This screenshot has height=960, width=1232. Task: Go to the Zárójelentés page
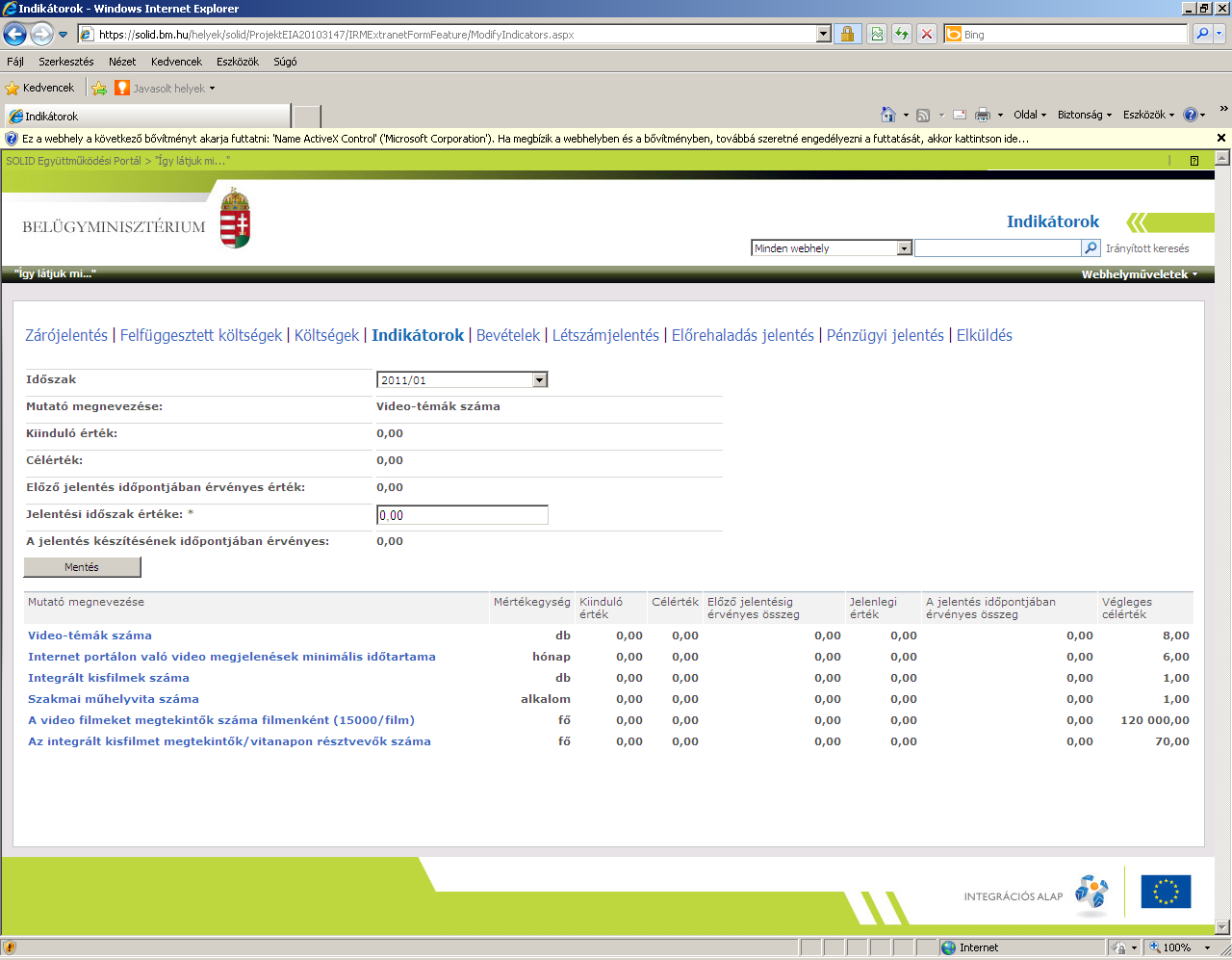point(66,335)
